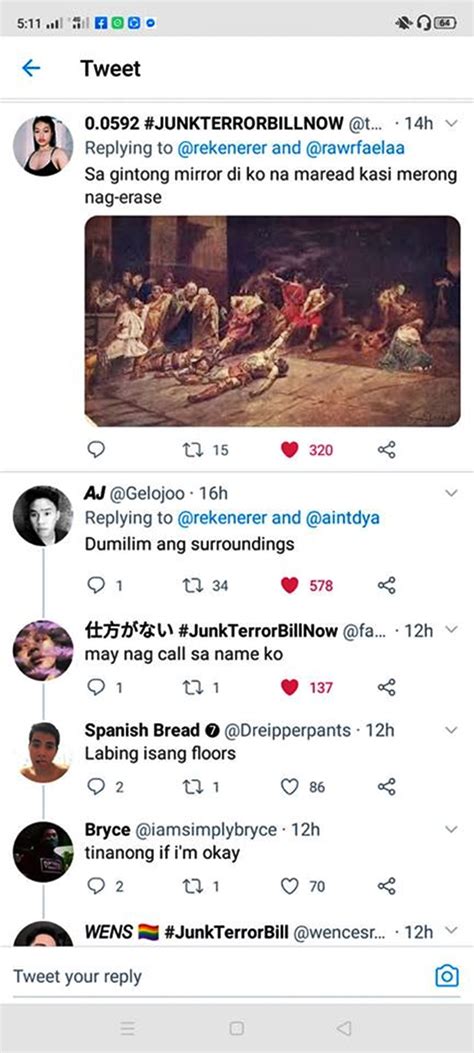Open the painting image in tweet
Image resolution: width=474 pixels, height=1053 pixels.
pos(273,321)
